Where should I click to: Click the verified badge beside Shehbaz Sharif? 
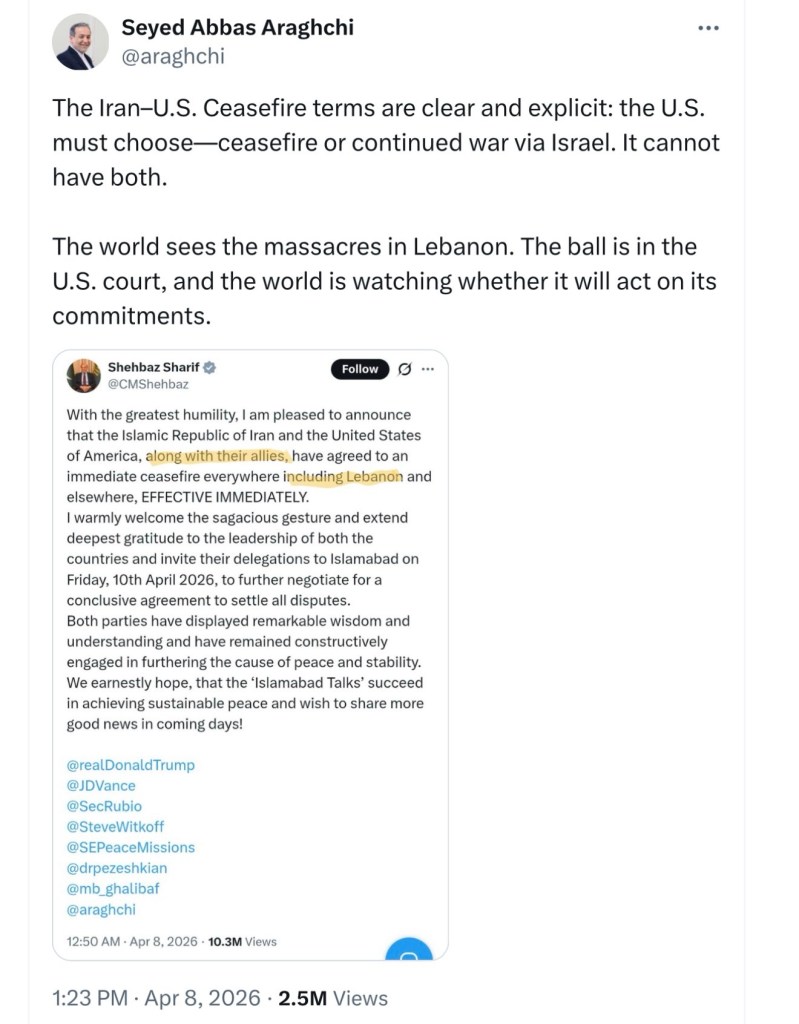pyautogui.click(x=210, y=368)
